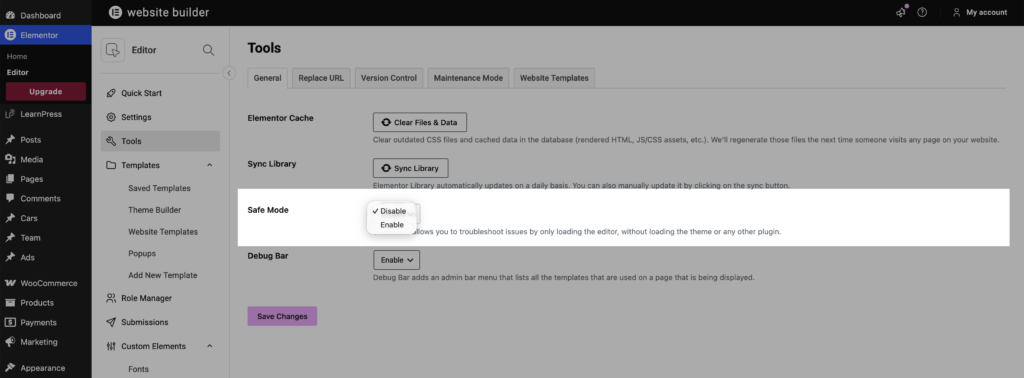Open WooCommerce in admin menu
1024x378 pixels.
tap(46, 283)
